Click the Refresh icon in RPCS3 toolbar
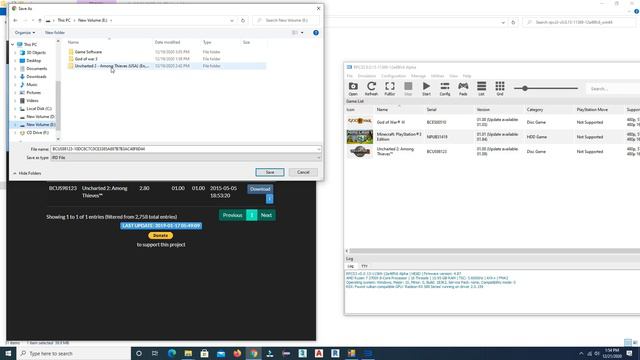Screen dimensions: 640x360 click(x=371, y=89)
